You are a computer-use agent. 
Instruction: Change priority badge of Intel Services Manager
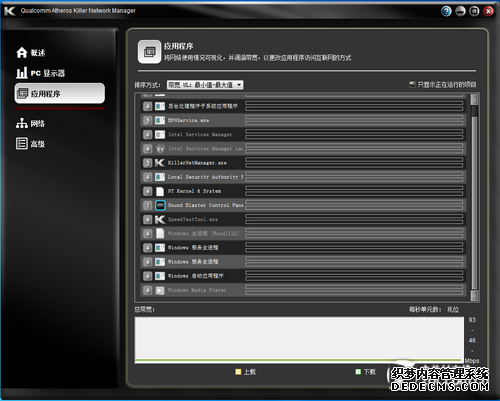pyautogui.click(x=147, y=135)
